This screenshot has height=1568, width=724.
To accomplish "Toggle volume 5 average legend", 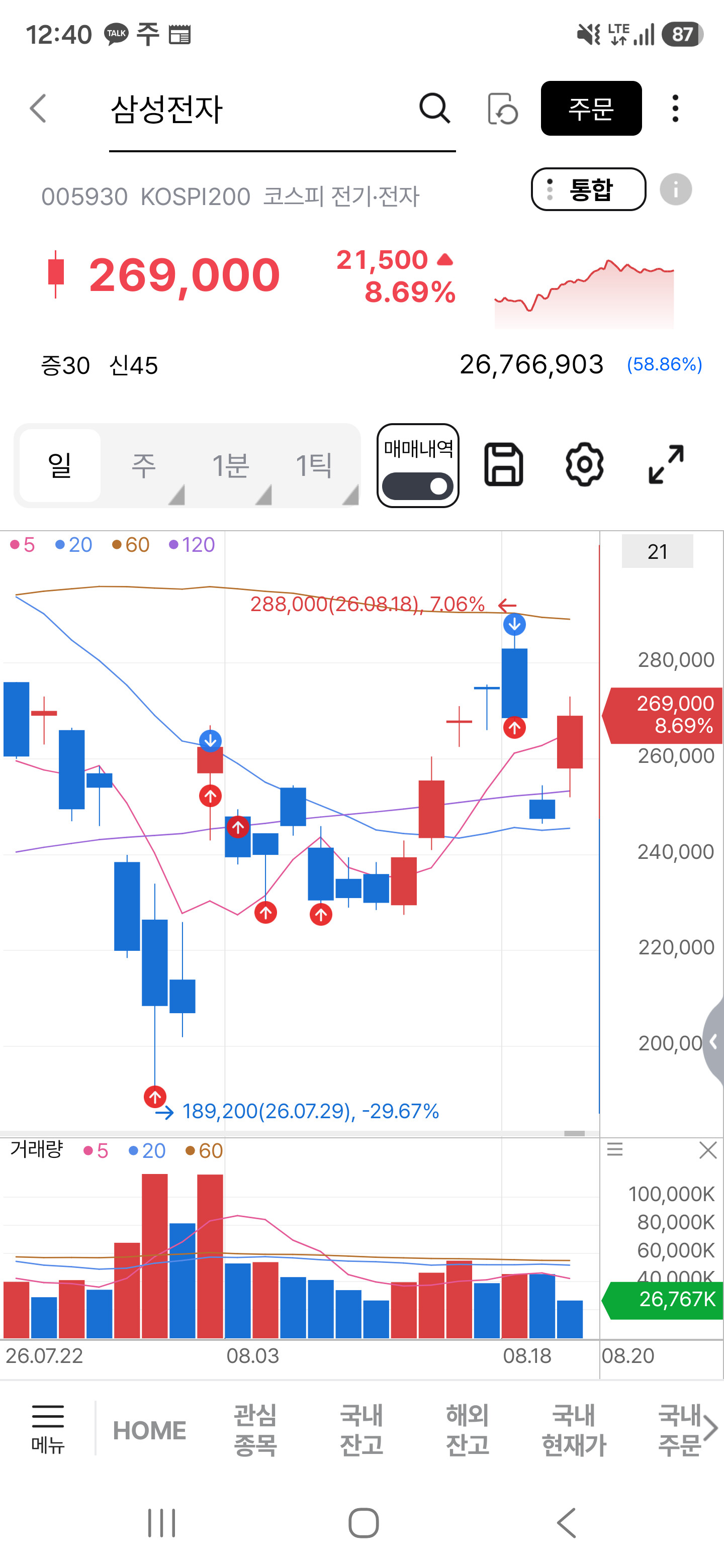I will pyautogui.click(x=96, y=1150).
